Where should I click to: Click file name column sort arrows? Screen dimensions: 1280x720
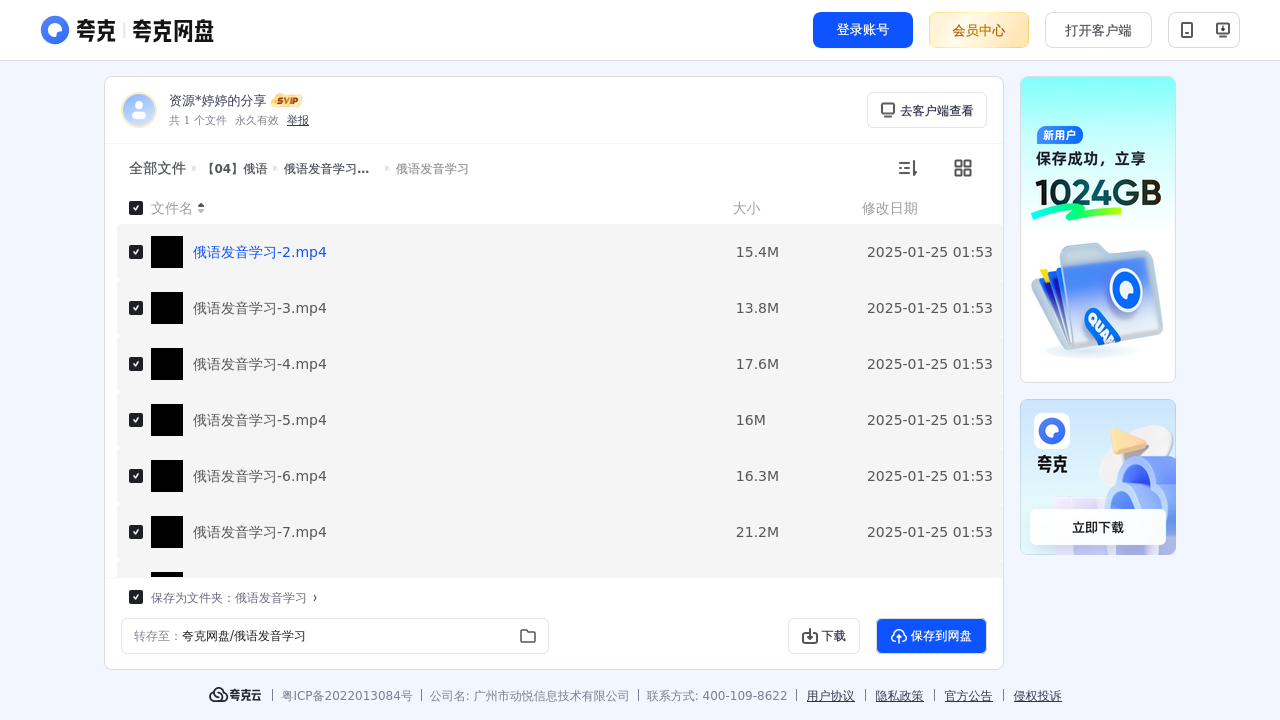201,208
